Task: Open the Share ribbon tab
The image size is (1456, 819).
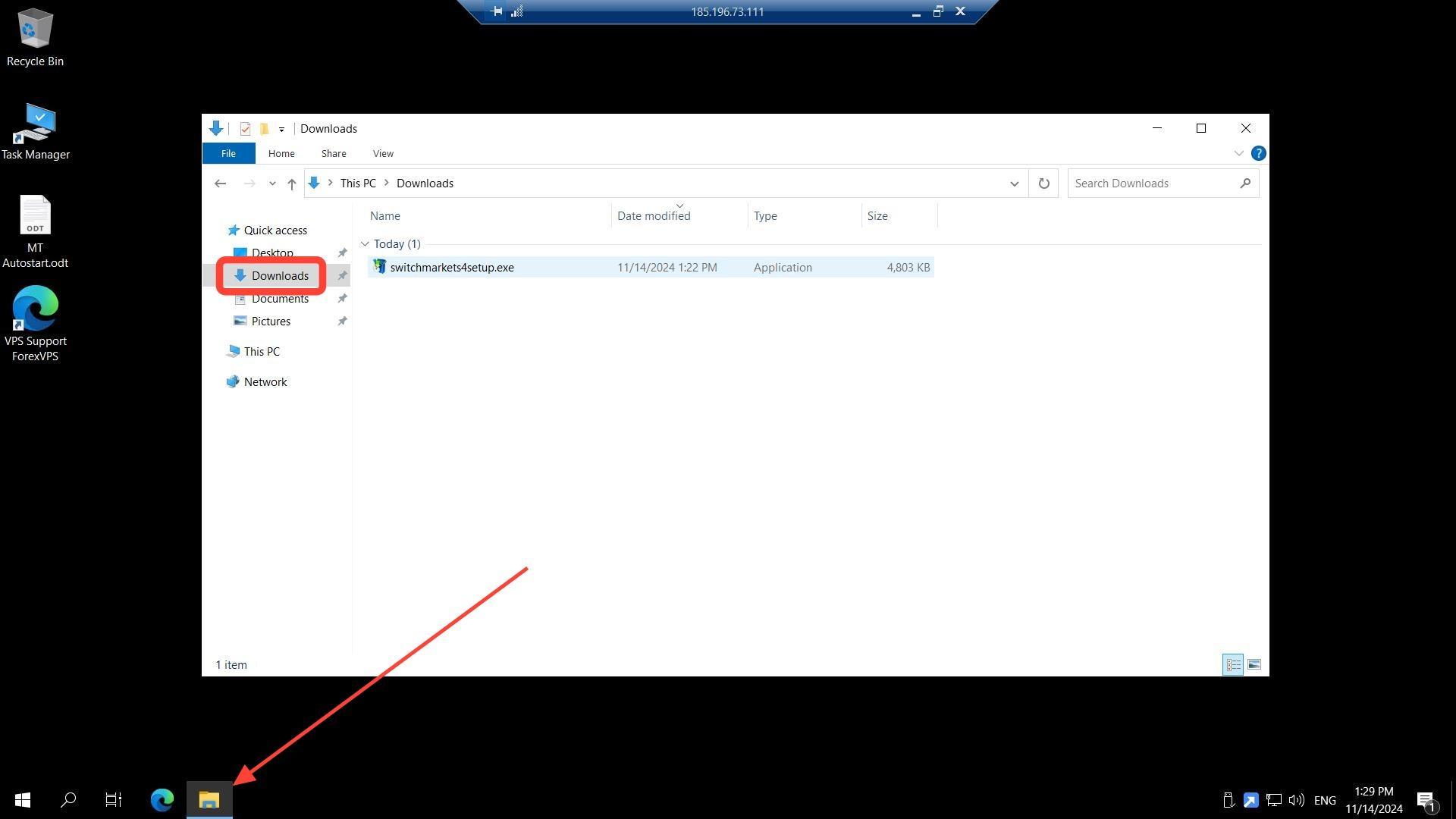Action: (x=334, y=153)
